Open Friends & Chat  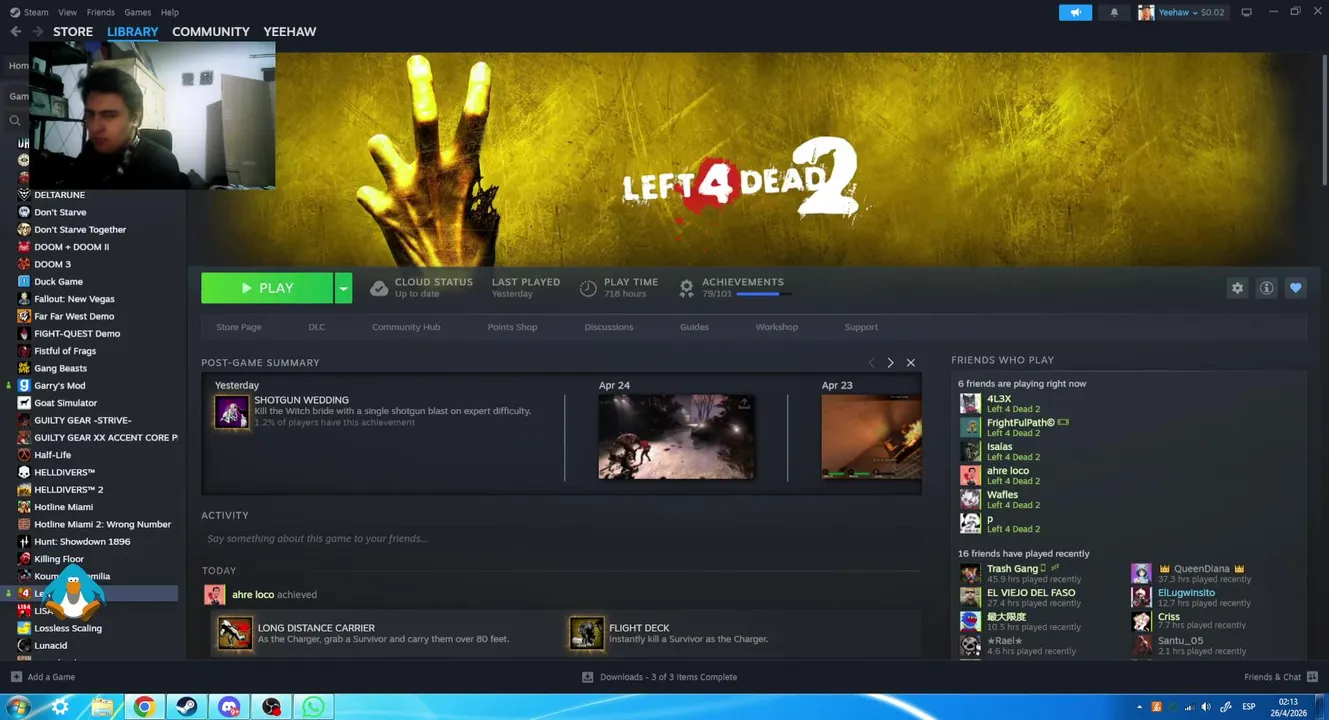[x=1281, y=677]
